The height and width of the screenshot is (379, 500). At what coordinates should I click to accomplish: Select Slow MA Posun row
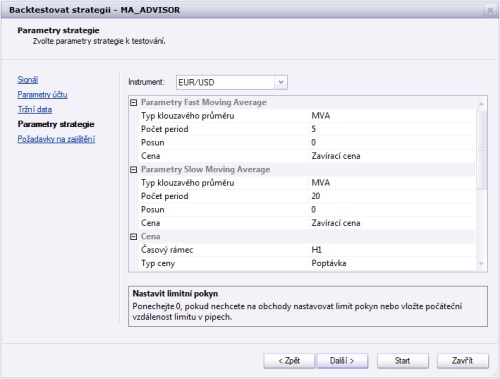tap(307, 210)
